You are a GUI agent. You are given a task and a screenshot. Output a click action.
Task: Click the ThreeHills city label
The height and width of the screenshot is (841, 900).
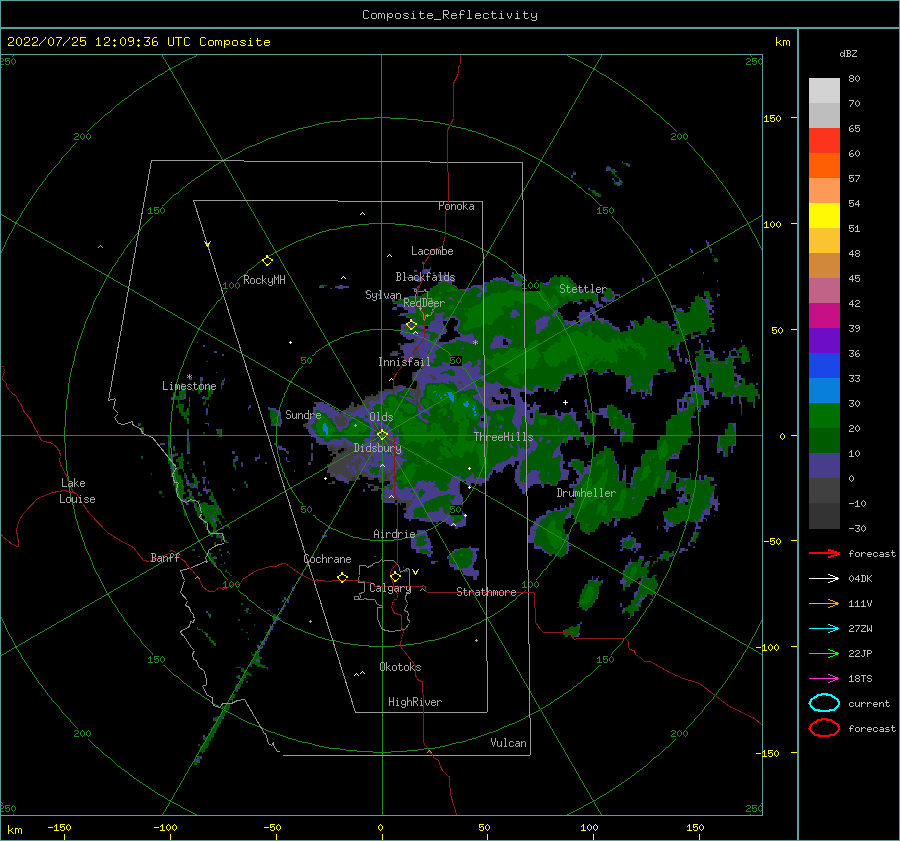(x=503, y=437)
